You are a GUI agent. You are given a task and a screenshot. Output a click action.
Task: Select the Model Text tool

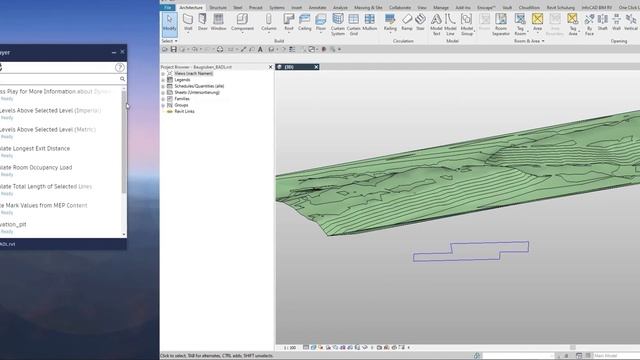(436, 24)
